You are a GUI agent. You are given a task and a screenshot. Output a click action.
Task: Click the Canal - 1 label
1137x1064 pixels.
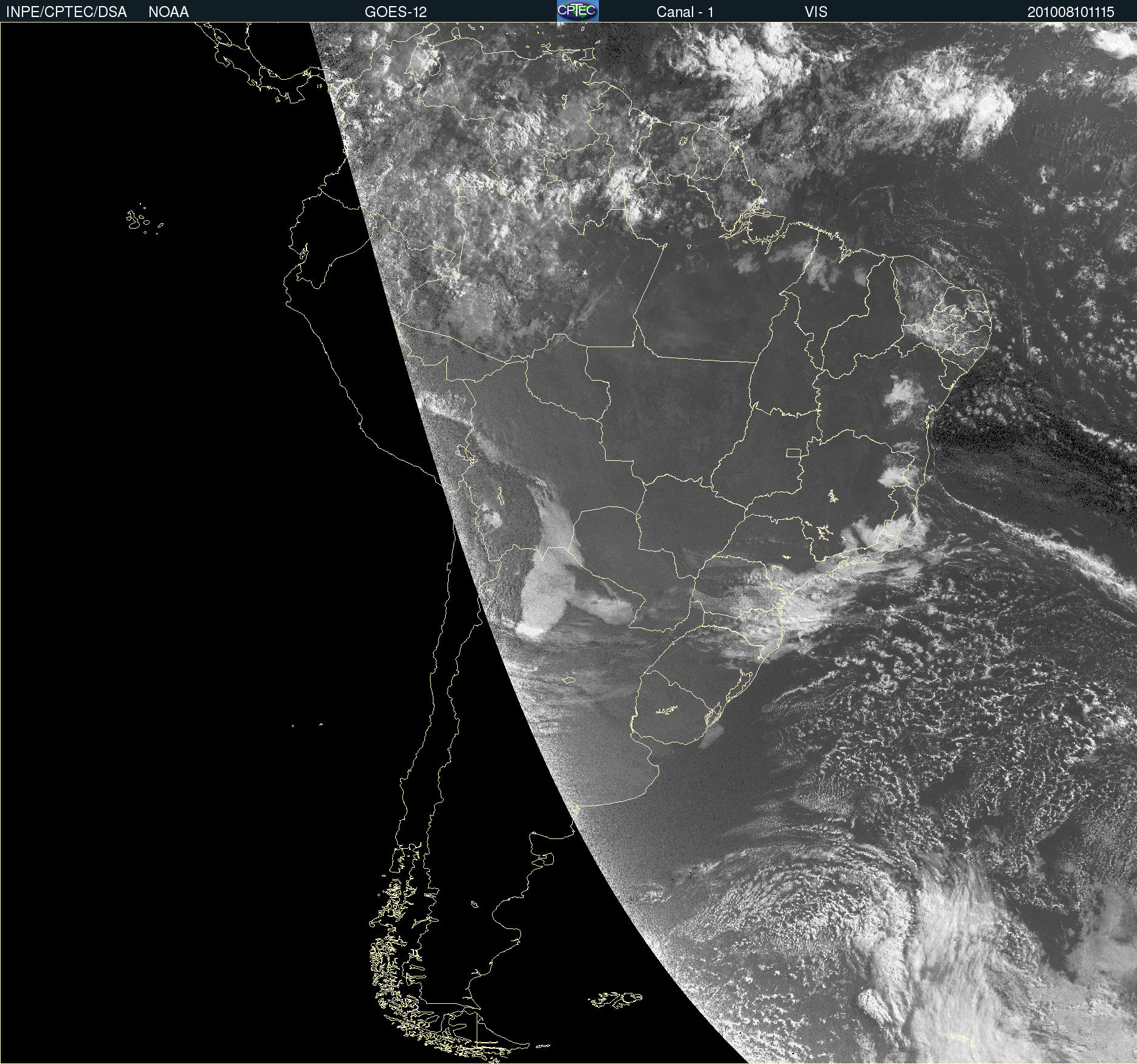(685, 12)
